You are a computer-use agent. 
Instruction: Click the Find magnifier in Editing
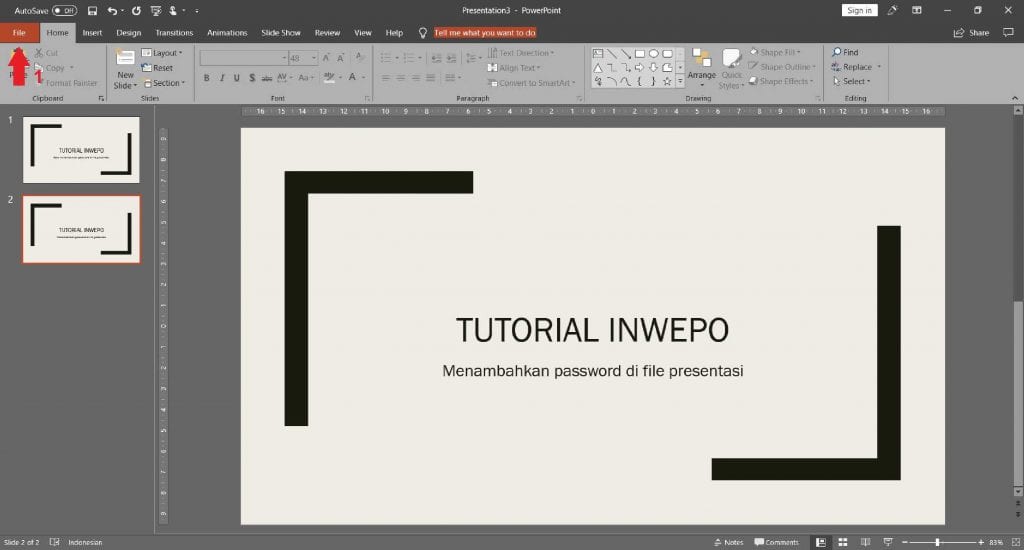[836, 52]
